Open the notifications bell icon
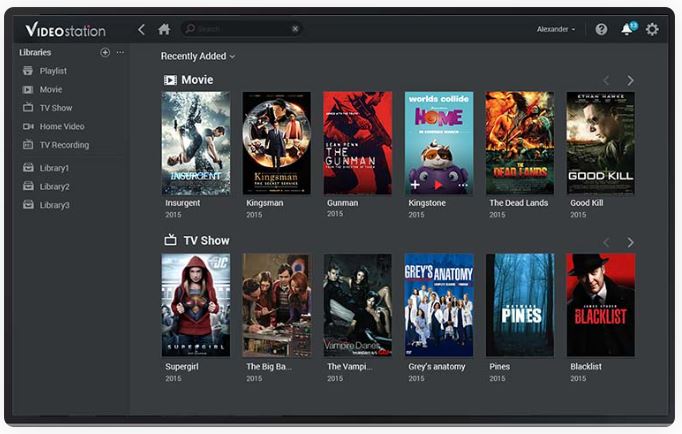Image resolution: width=682 pixels, height=434 pixels. [x=627, y=29]
